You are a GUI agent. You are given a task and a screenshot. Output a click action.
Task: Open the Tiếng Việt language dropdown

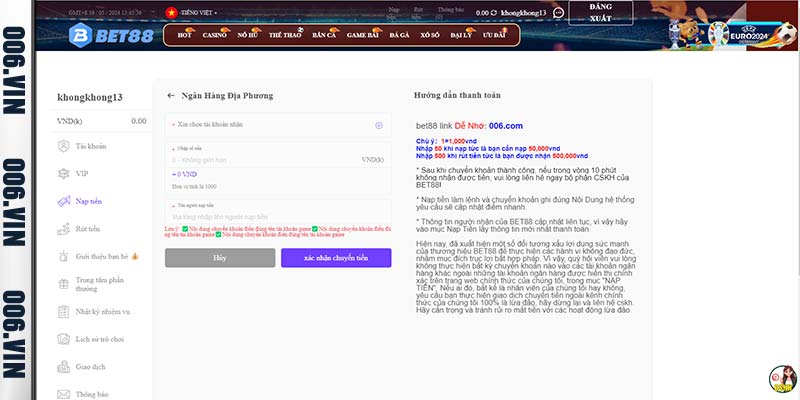coord(198,13)
